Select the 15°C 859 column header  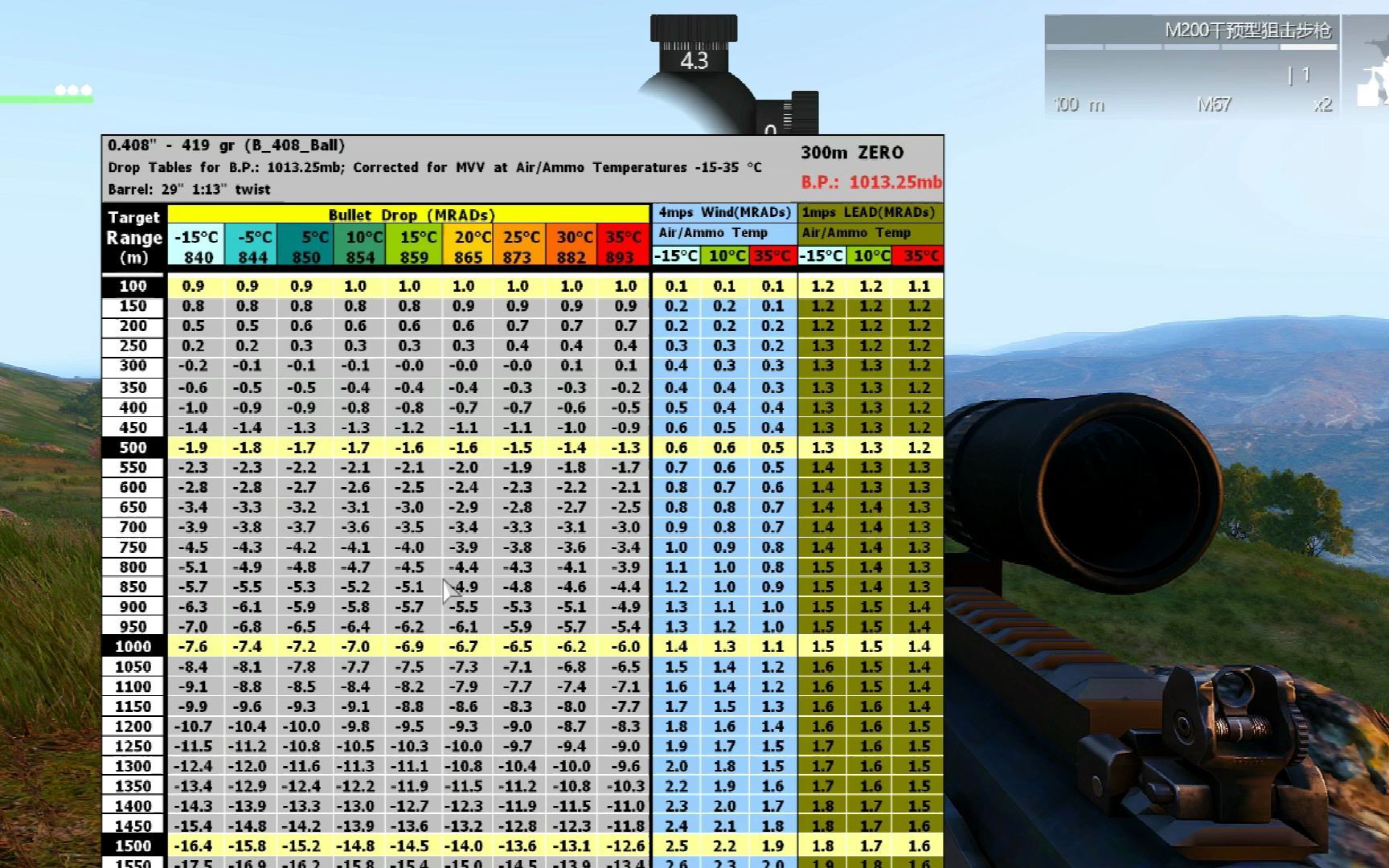413,246
